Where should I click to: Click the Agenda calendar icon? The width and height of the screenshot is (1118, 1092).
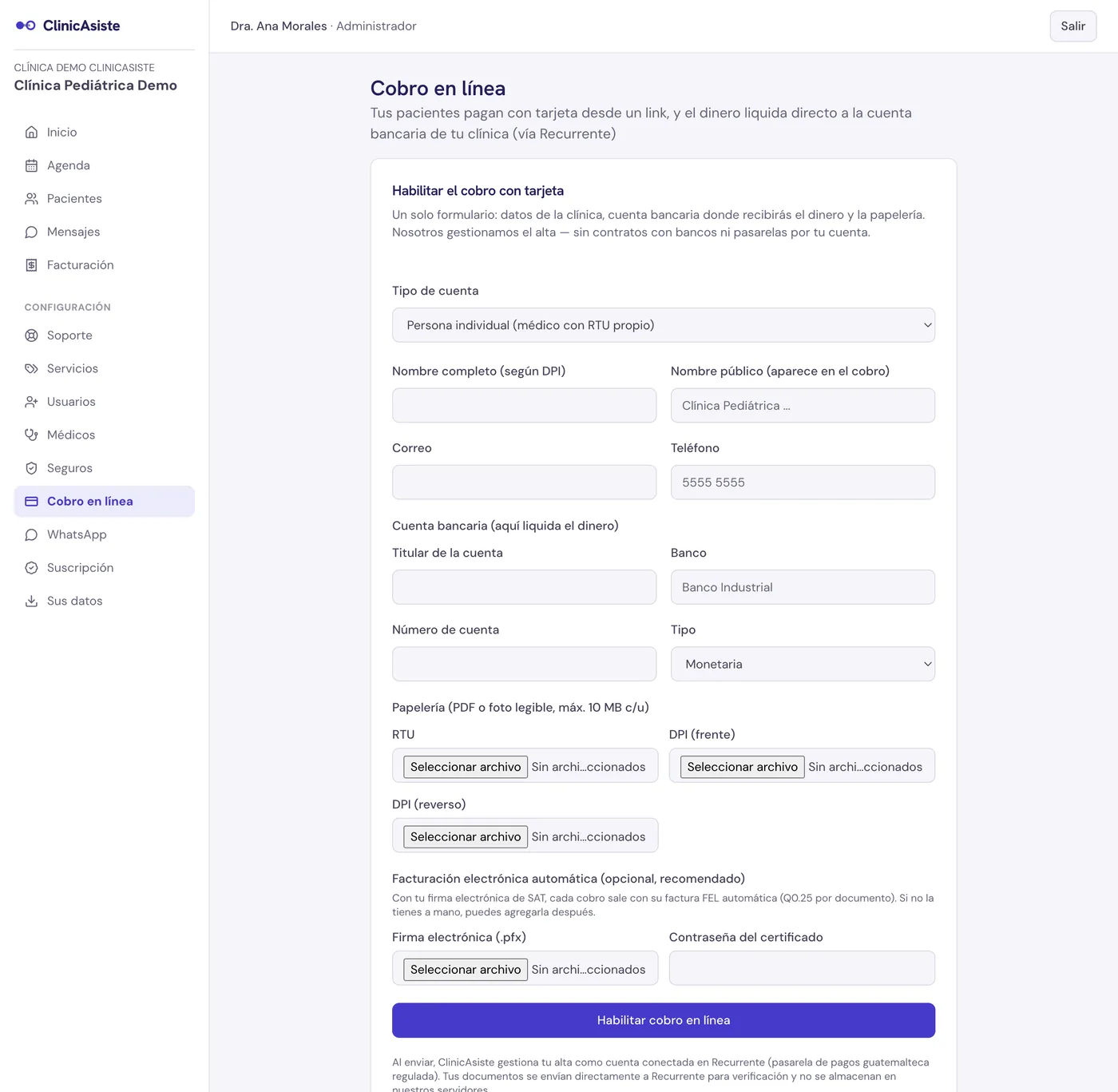31,165
